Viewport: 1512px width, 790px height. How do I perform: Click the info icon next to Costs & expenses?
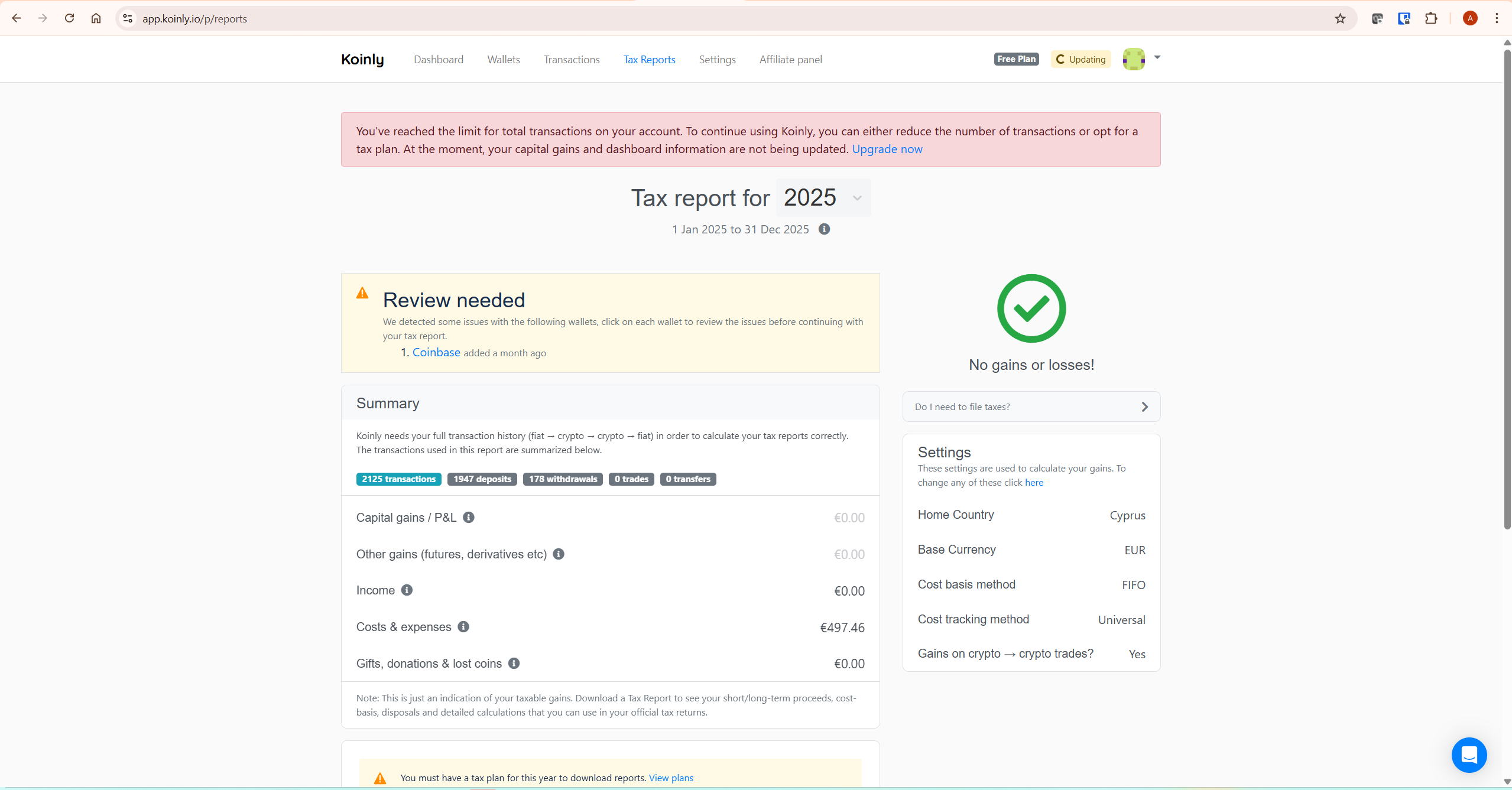[x=463, y=627]
